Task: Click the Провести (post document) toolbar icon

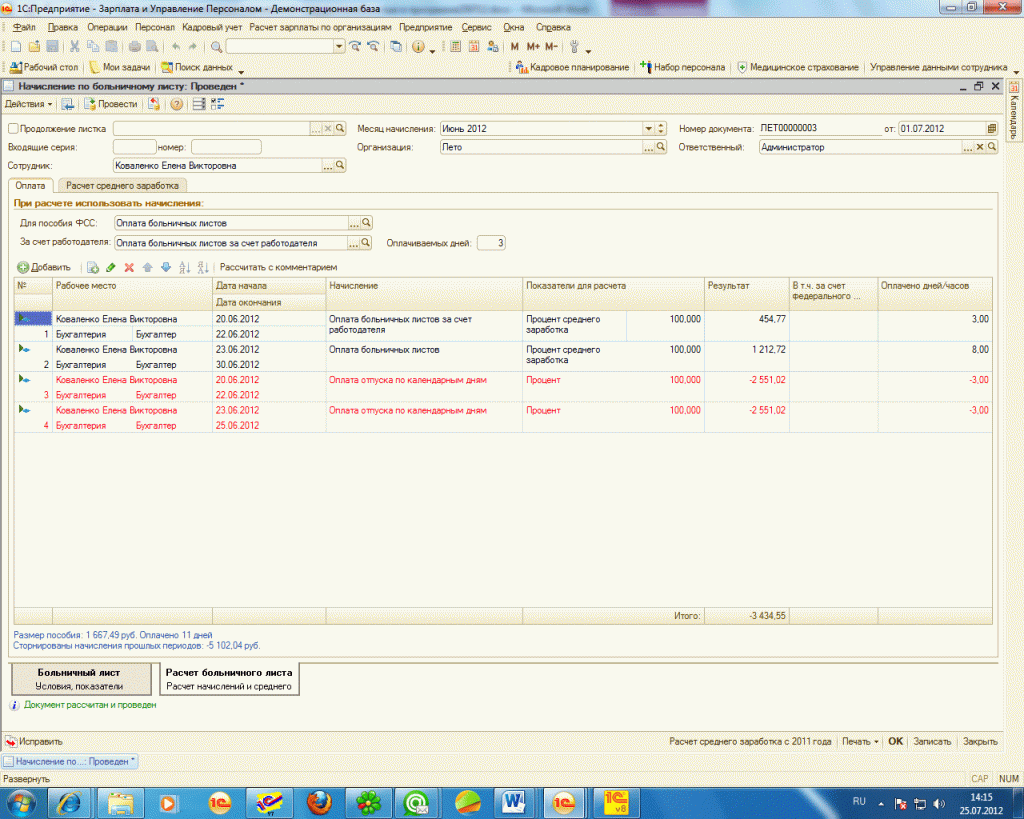Action: (x=89, y=104)
